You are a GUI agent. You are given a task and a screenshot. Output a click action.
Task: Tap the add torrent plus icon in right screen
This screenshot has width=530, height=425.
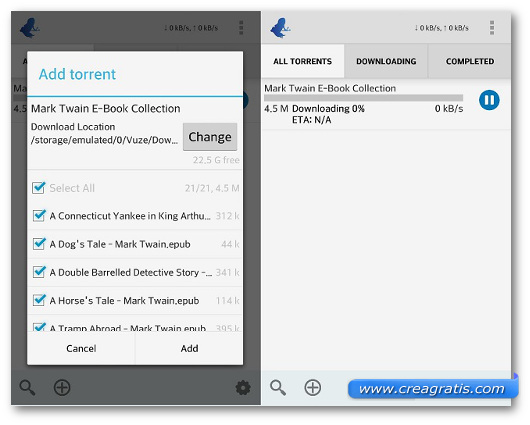[313, 387]
